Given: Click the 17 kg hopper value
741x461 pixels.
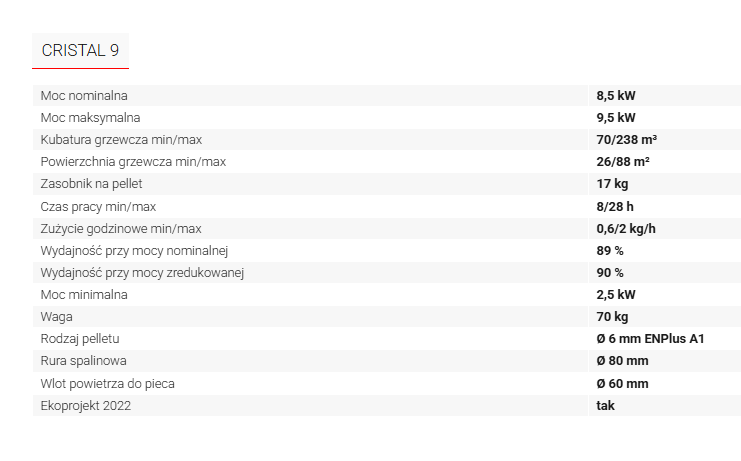Looking at the screenshot, I should click(x=612, y=184).
